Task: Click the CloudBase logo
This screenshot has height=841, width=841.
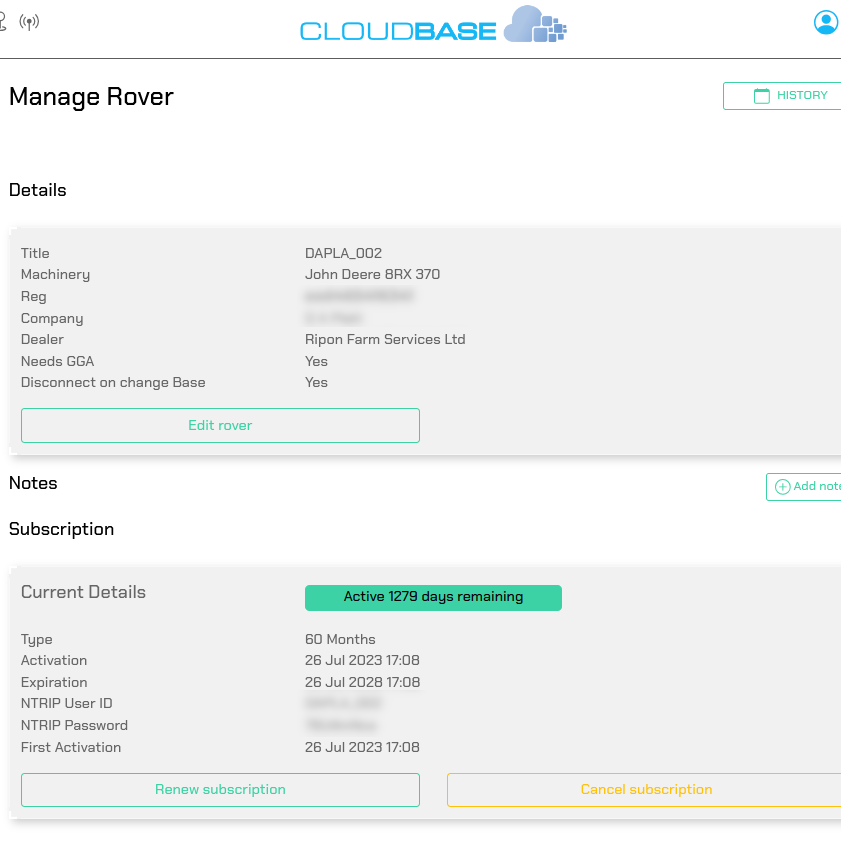Action: [433, 25]
